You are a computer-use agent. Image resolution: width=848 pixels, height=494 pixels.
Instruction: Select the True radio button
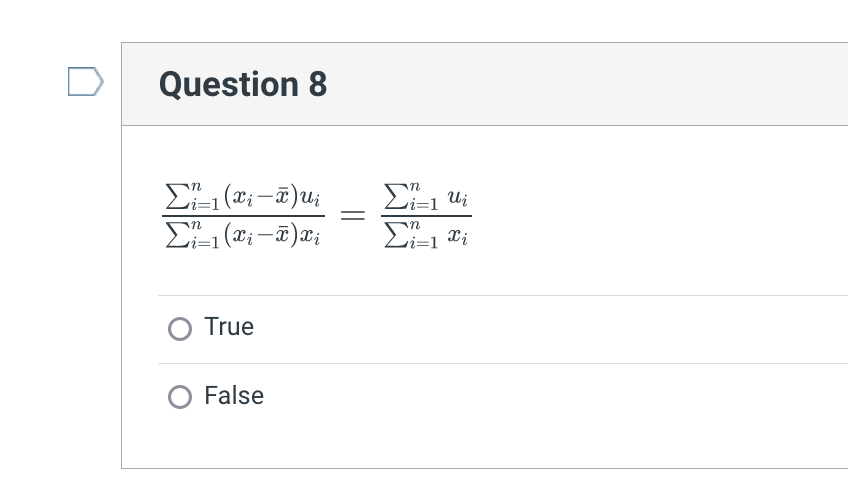180,328
